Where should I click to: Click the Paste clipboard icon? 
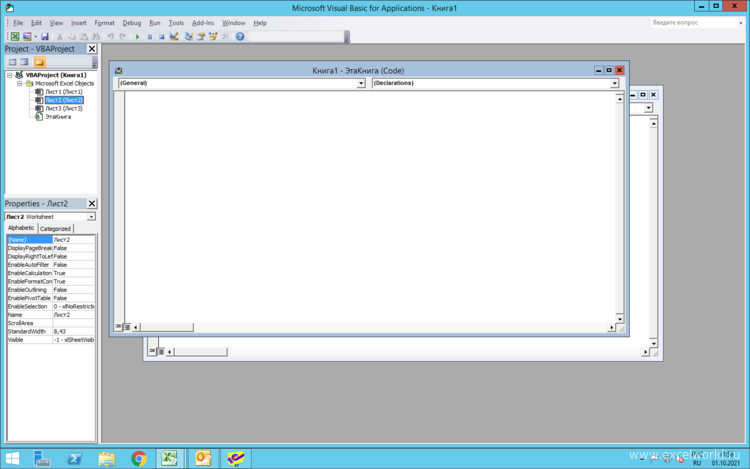click(x=84, y=36)
